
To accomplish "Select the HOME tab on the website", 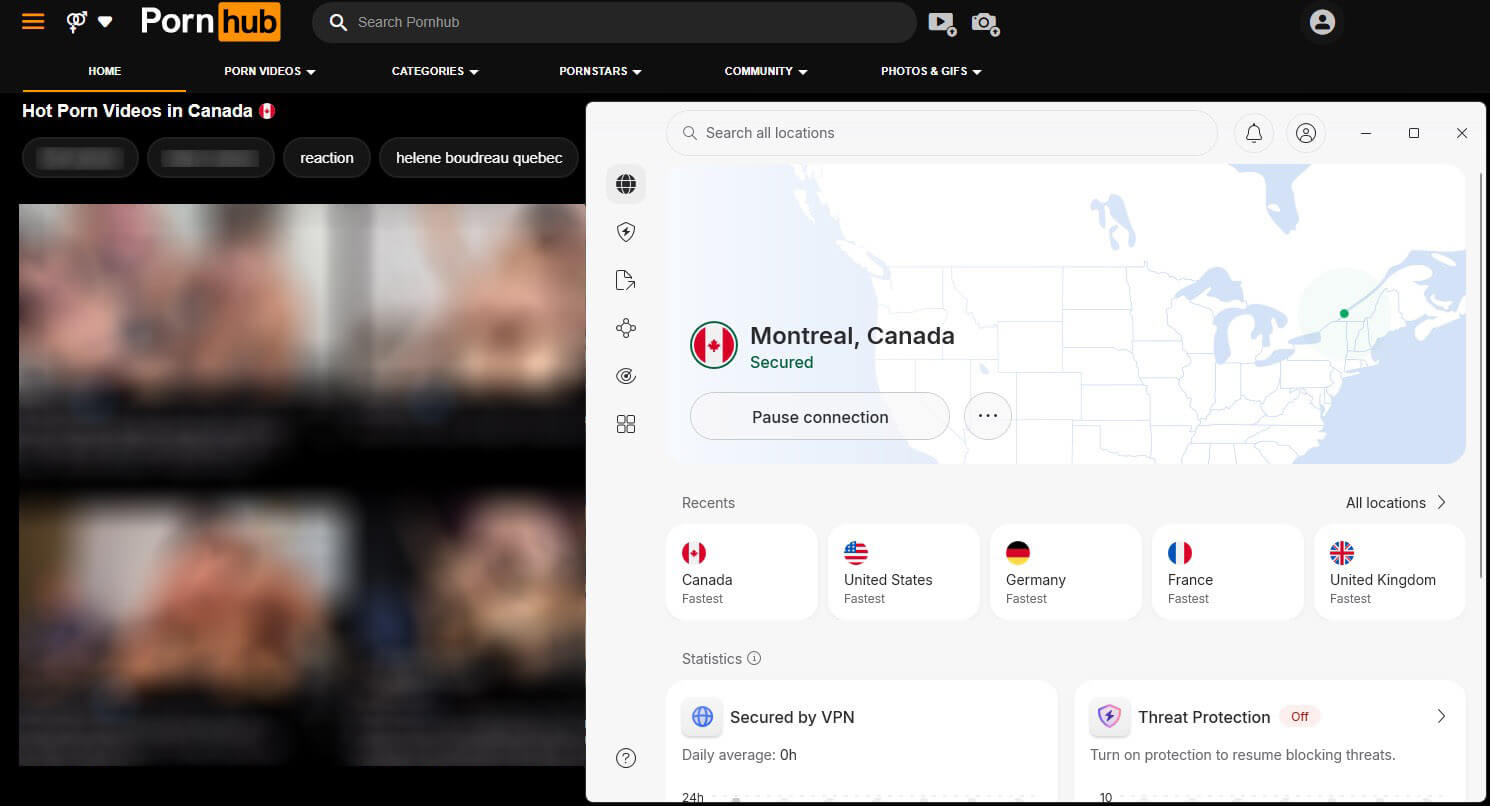I will click(104, 71).
